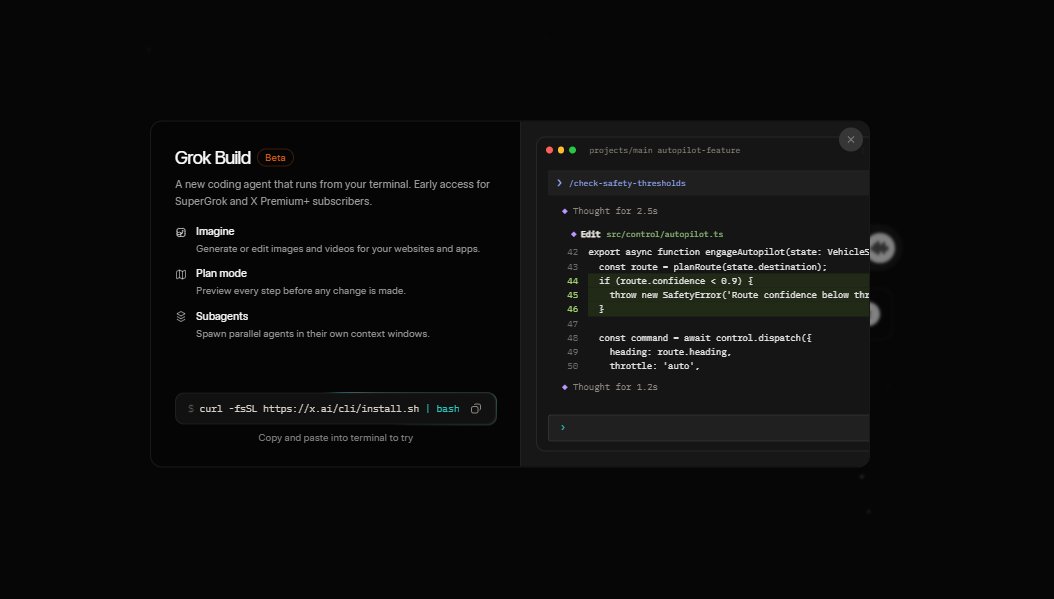Click 'Generate or edit images' description
Image resolution: width=1054 pixels, height=599 pixels.
tap(337, 249)
